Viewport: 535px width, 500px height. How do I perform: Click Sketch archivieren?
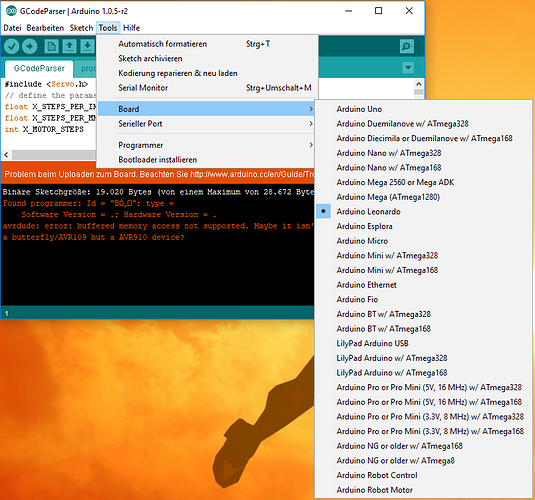(x=206, y=59)
